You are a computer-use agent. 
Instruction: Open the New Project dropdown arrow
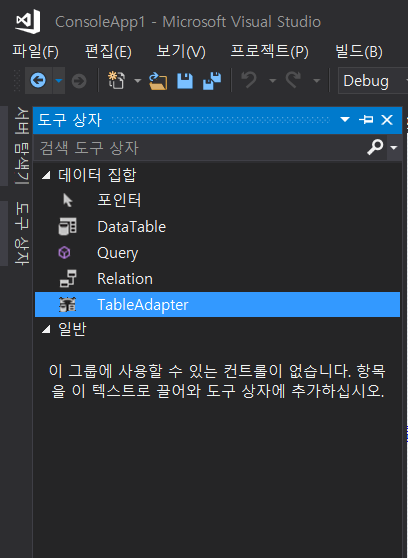tap(137, 81)
